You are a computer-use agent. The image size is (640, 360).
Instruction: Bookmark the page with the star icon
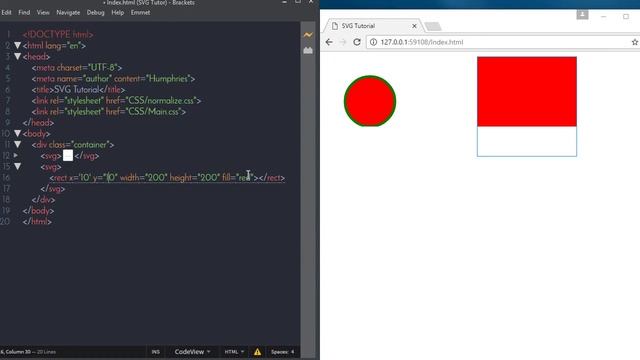point(635,42)
